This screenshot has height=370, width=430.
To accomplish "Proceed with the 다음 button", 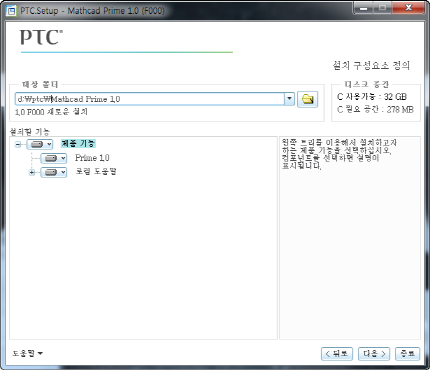I will (374, 354).
